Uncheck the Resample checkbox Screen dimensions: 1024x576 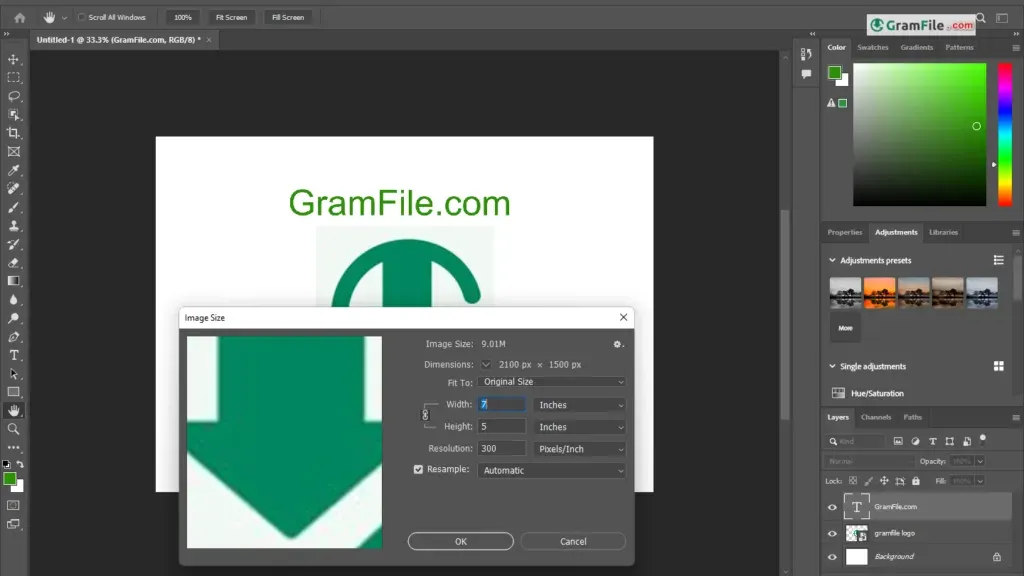pyautogui.click(x=419, y=470)
